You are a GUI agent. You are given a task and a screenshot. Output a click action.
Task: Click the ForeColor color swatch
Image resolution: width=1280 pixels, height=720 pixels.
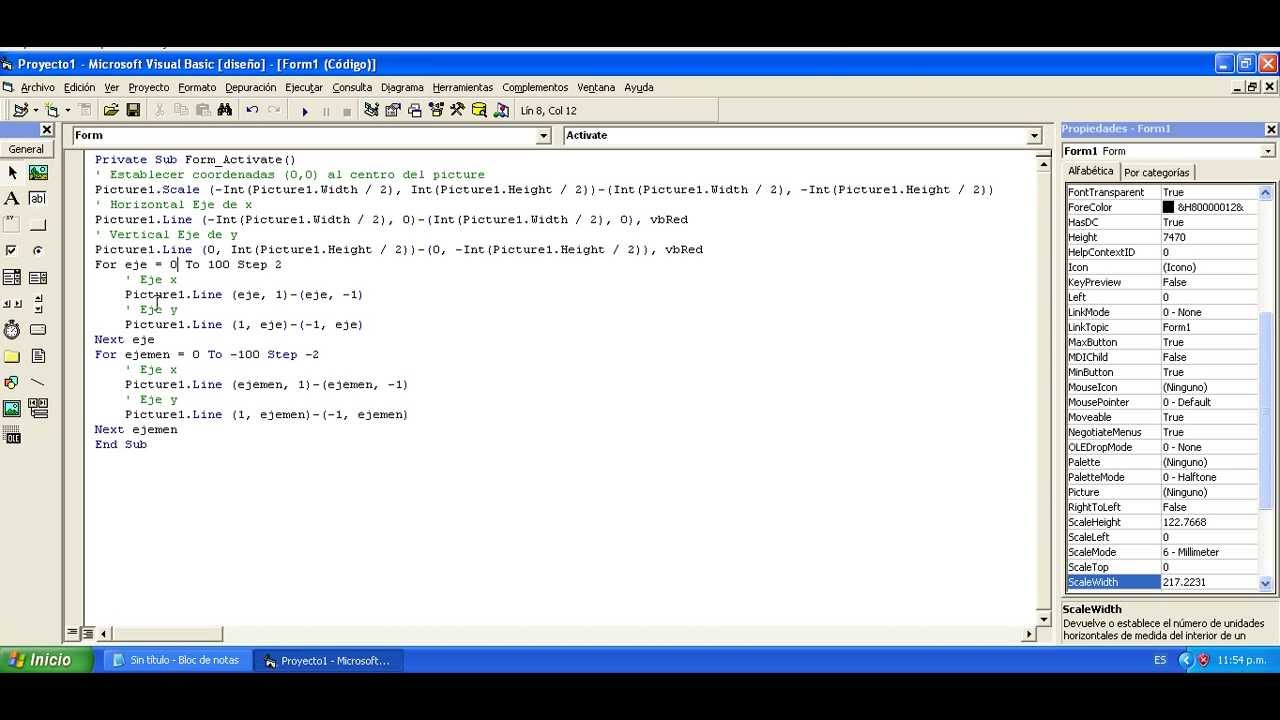point(1168,207)
